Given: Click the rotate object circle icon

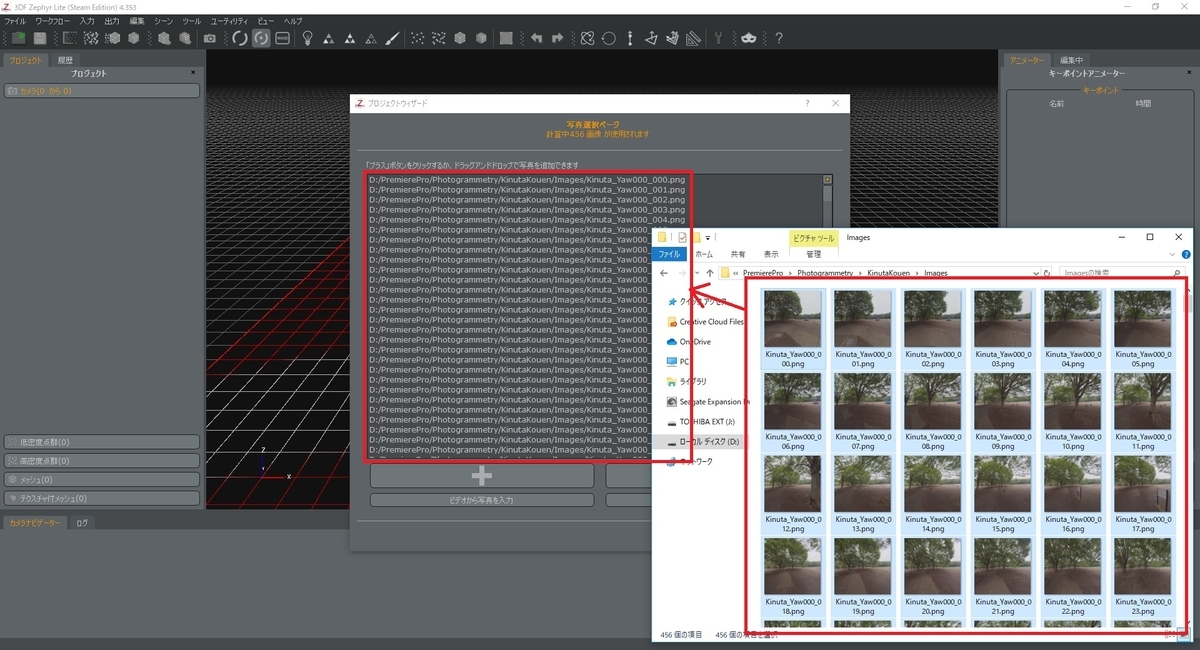Looking at the screenshot, I should pyautogui.click(x=608, y=38).
